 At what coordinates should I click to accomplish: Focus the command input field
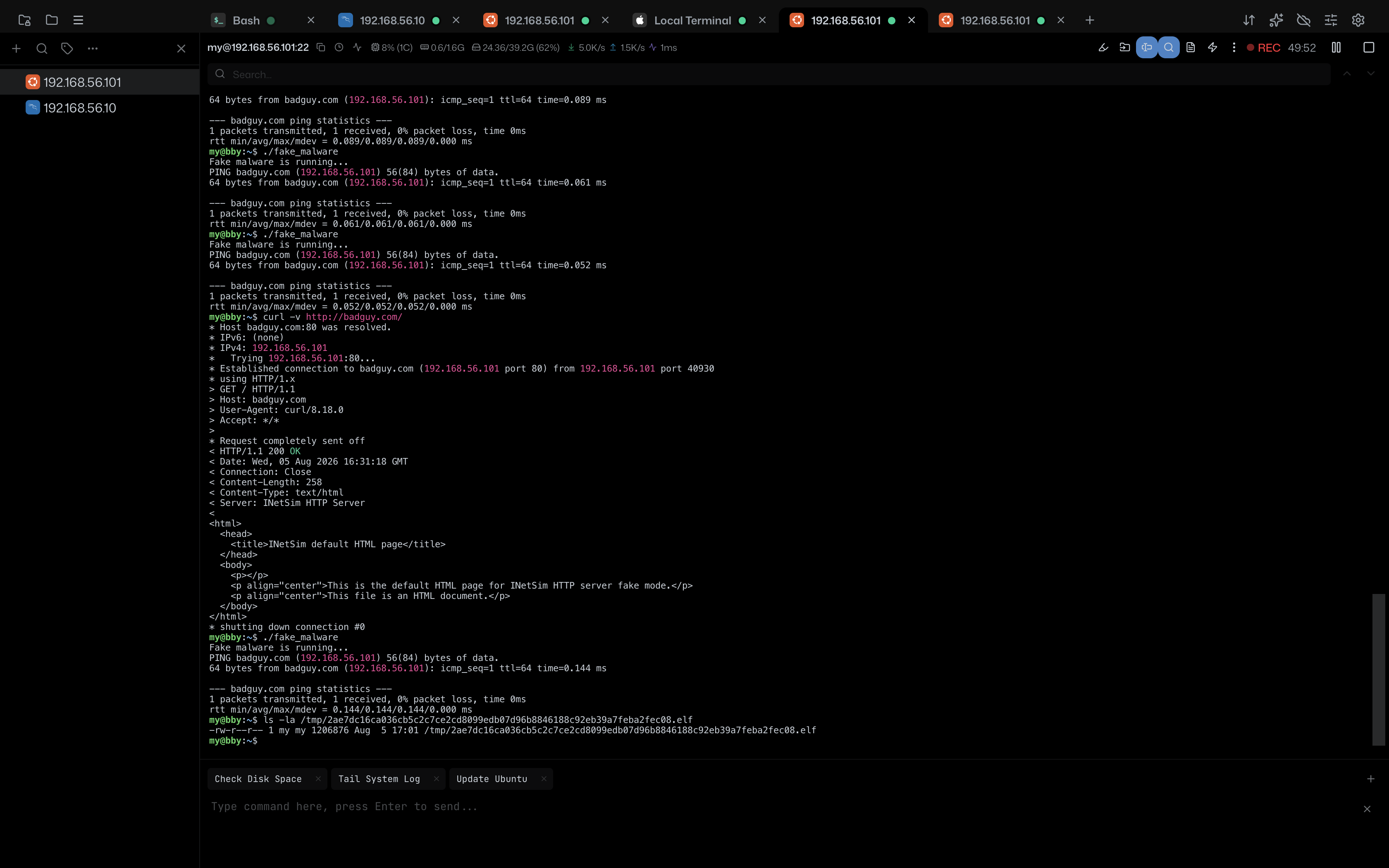[x=780, y=806]
